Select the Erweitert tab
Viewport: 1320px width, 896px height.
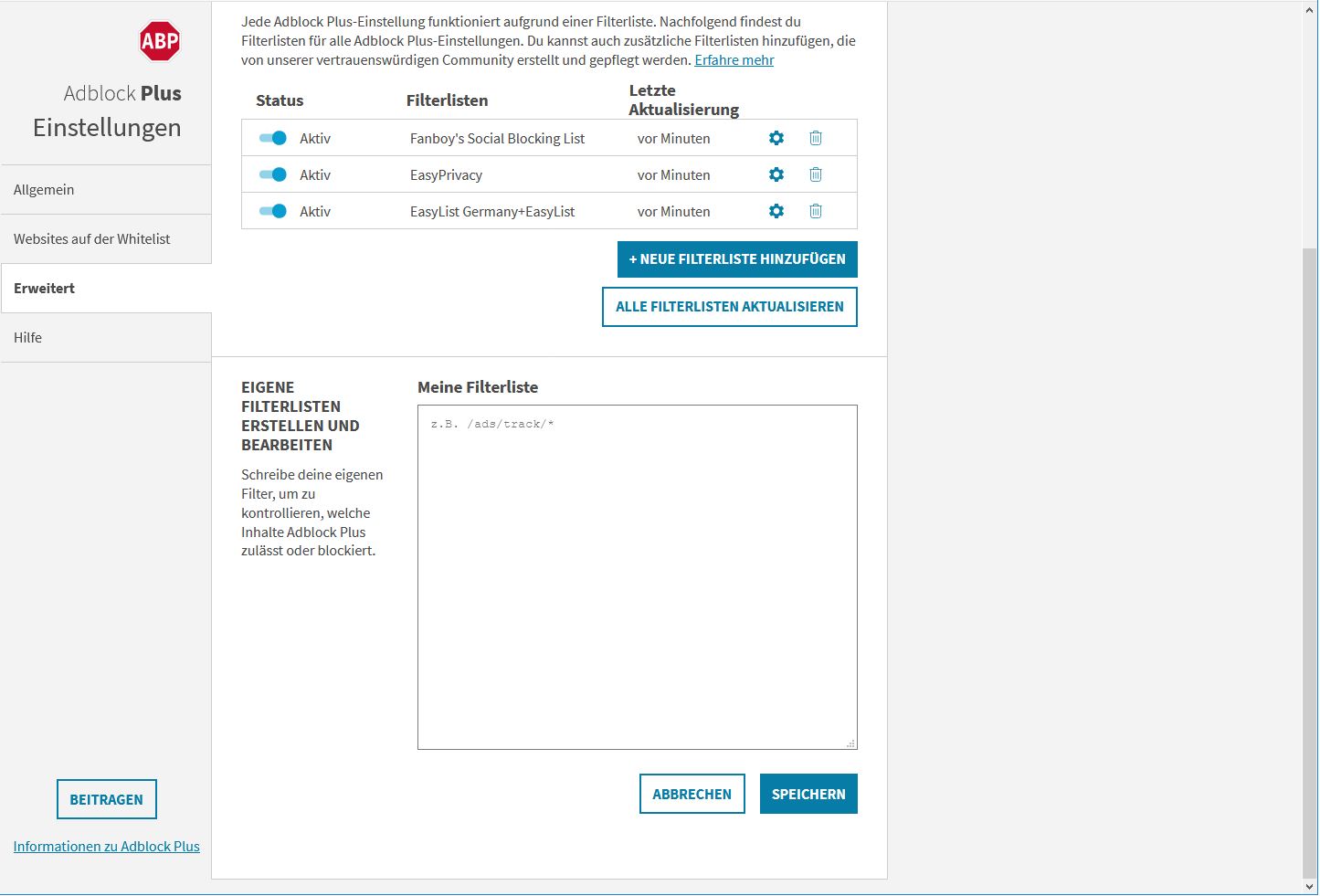point(106,289)
